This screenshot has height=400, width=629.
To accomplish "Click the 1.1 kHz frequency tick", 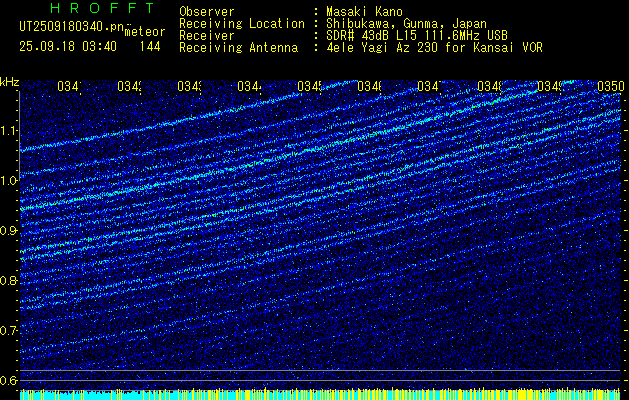I will click(9, 131).
